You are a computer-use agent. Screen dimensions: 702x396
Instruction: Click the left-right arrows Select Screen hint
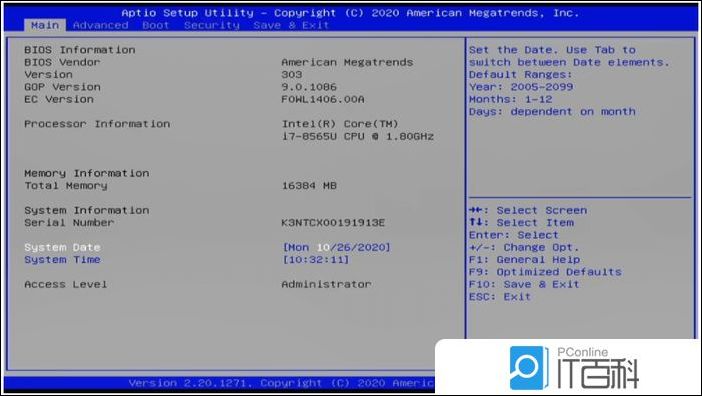click(528, 210)
